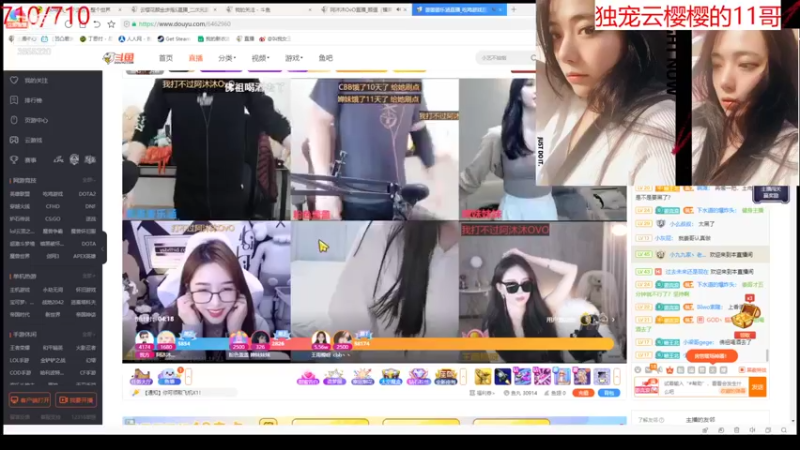Select the DOTA2 category in the sidebar
800x450 pixels.
pyautogui.click(x=87, y=194)
